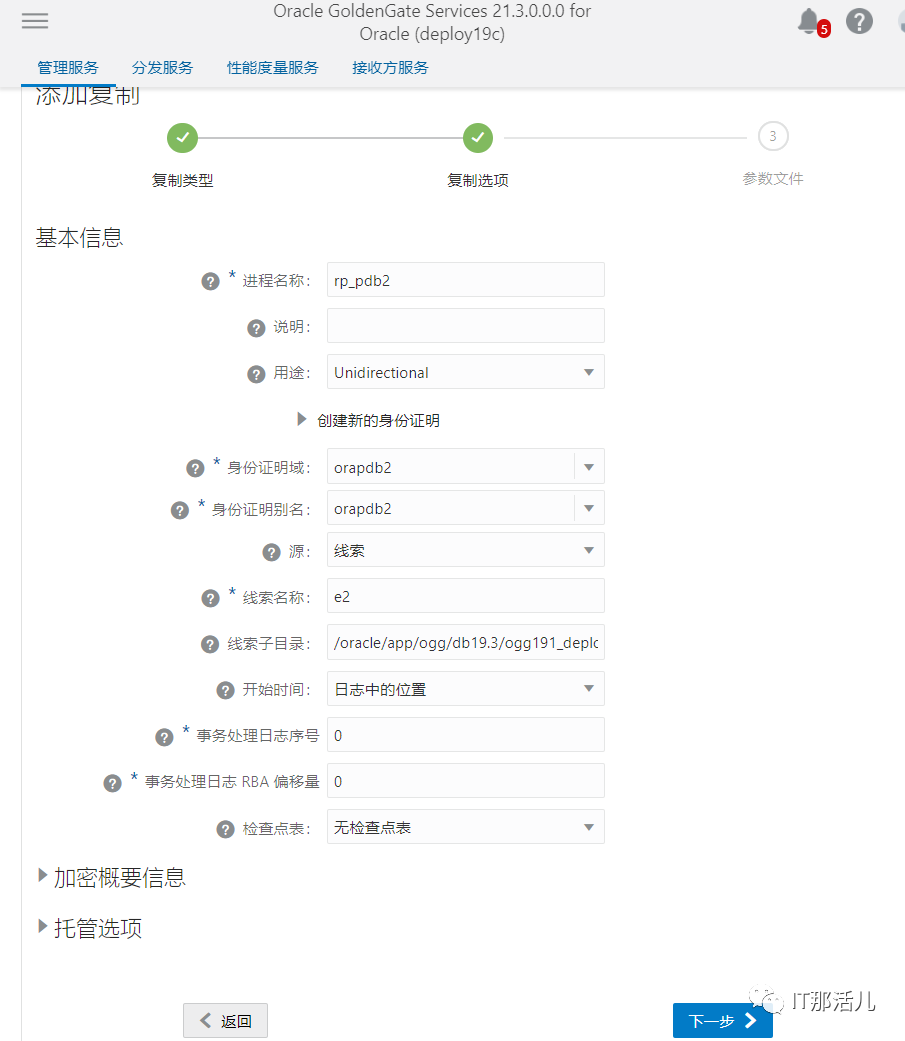Click help icon for 线索名称
Screen dimensions: 905x1041
(x=210, y=598)
